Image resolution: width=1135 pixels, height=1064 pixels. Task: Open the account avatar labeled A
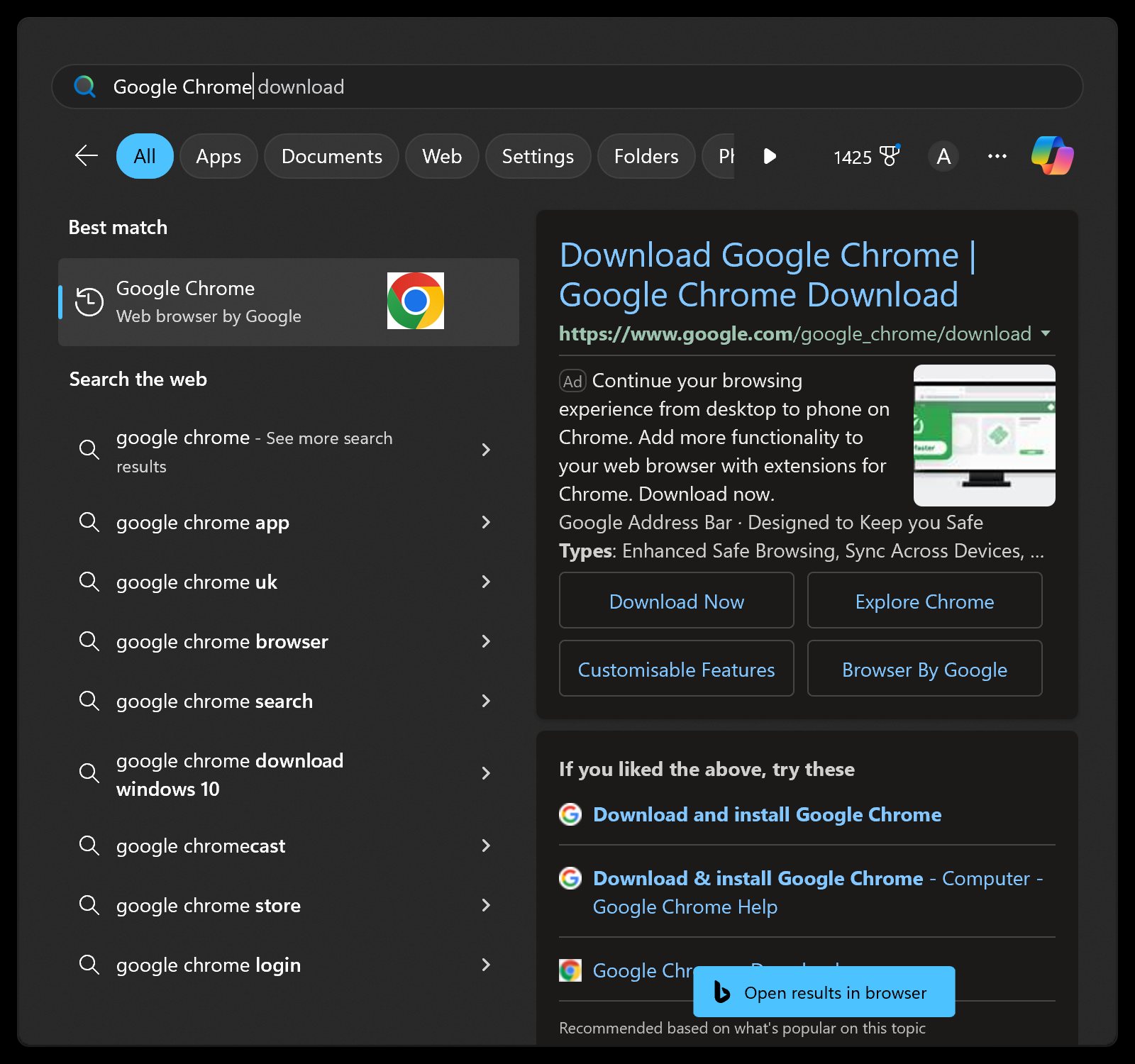(943, 156)
